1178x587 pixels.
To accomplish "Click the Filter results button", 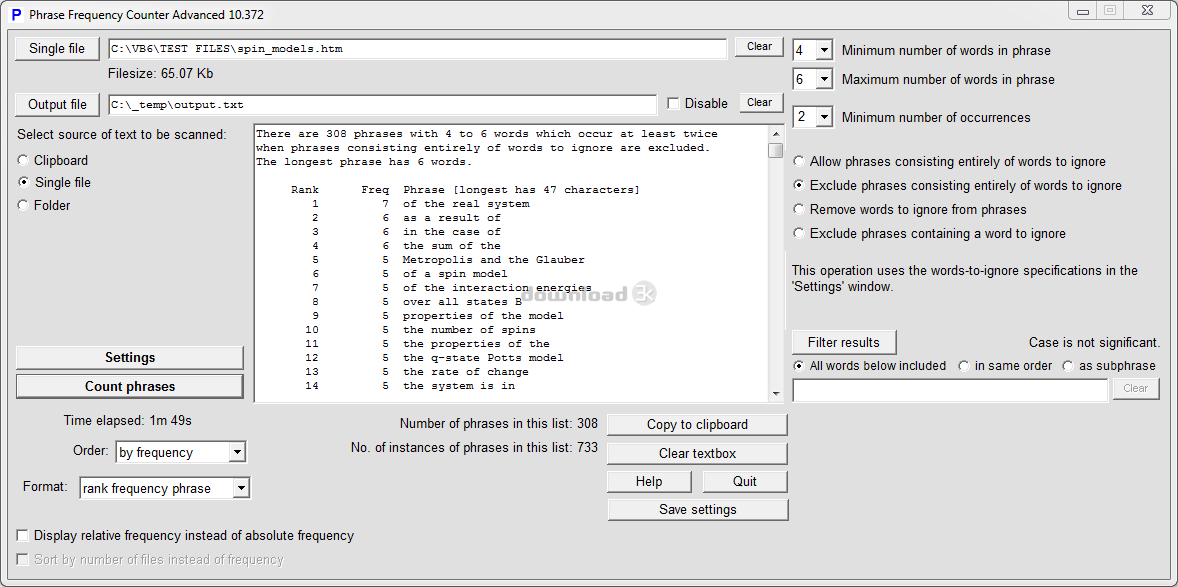I will point(844,343).
